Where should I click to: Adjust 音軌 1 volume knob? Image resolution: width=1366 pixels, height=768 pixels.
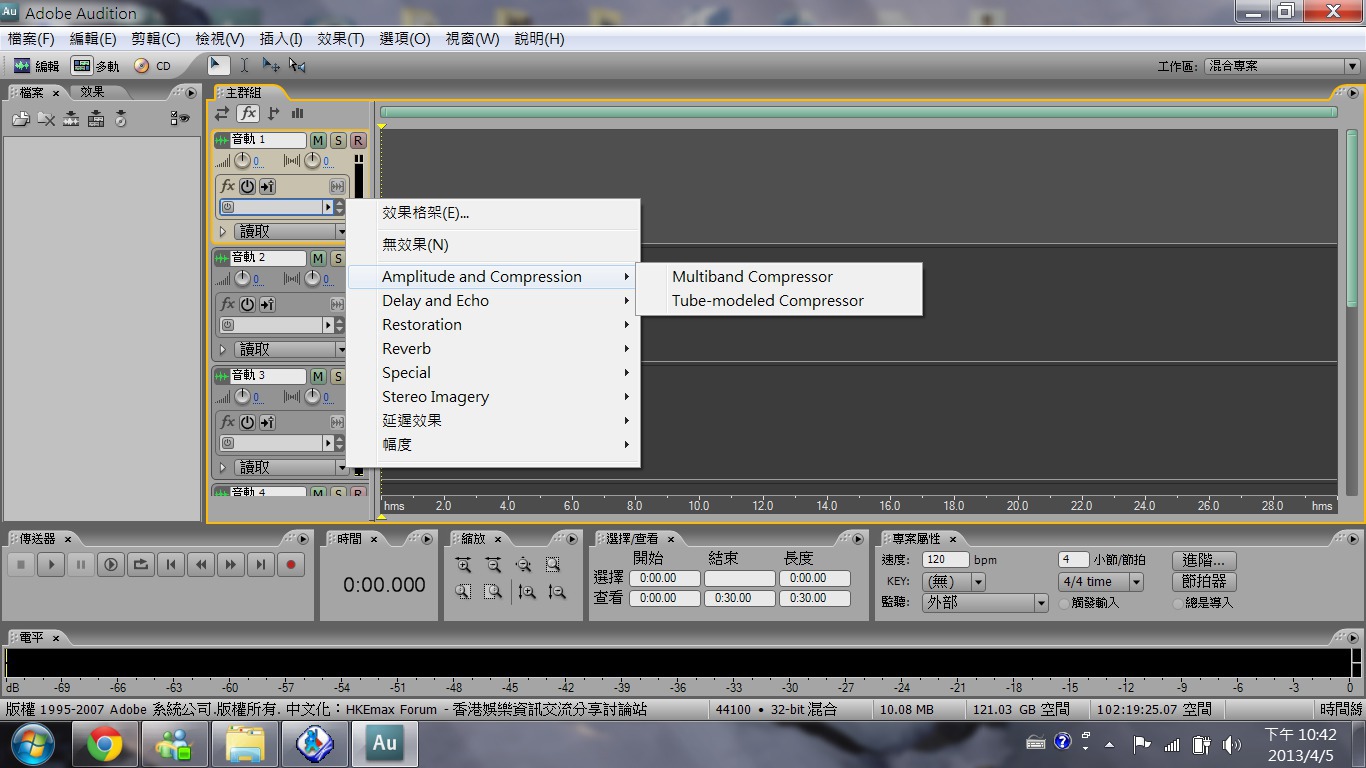click(x=242, y=160)
